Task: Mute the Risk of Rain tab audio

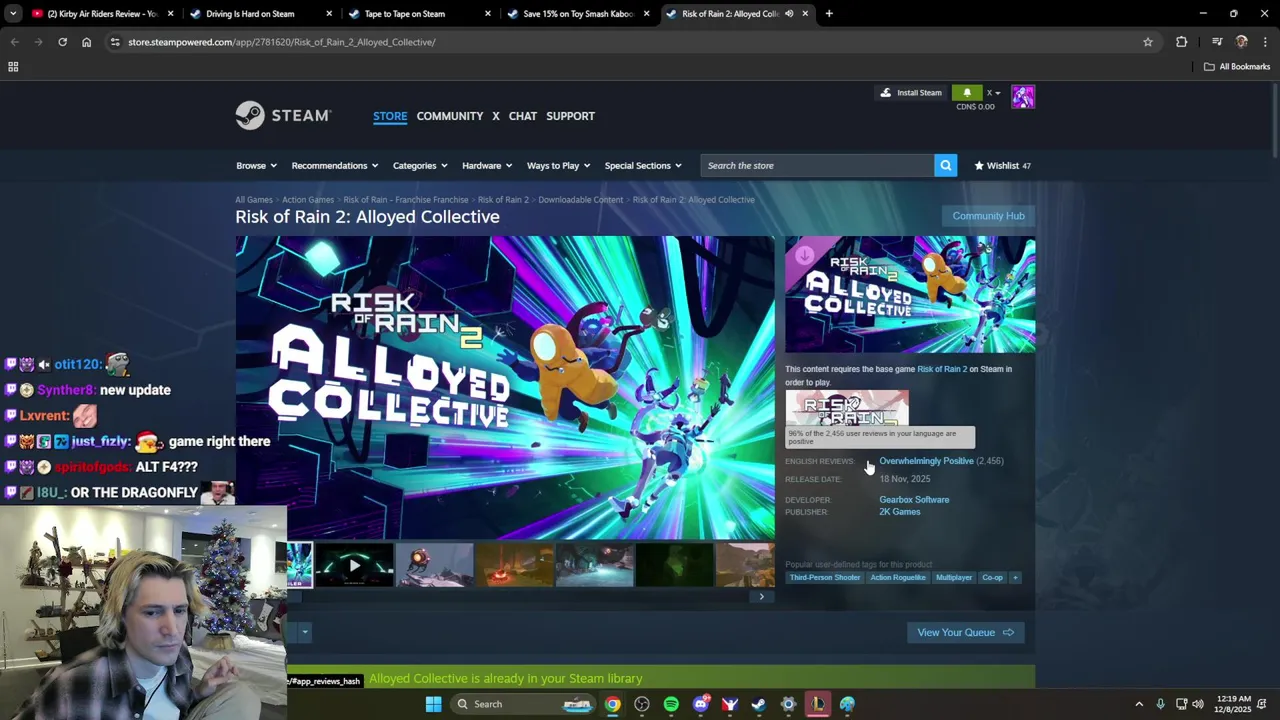Action: coord(789,14)
